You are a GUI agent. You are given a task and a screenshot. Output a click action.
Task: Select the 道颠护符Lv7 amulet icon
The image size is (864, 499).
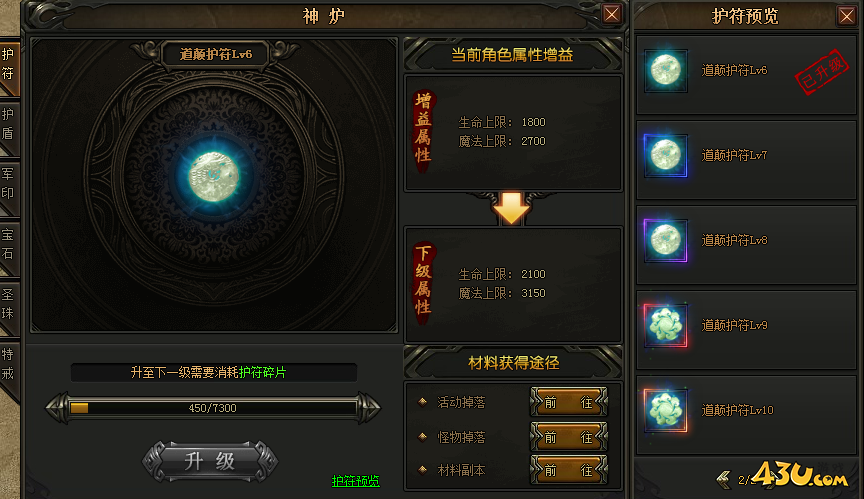[x=666, y=155]
